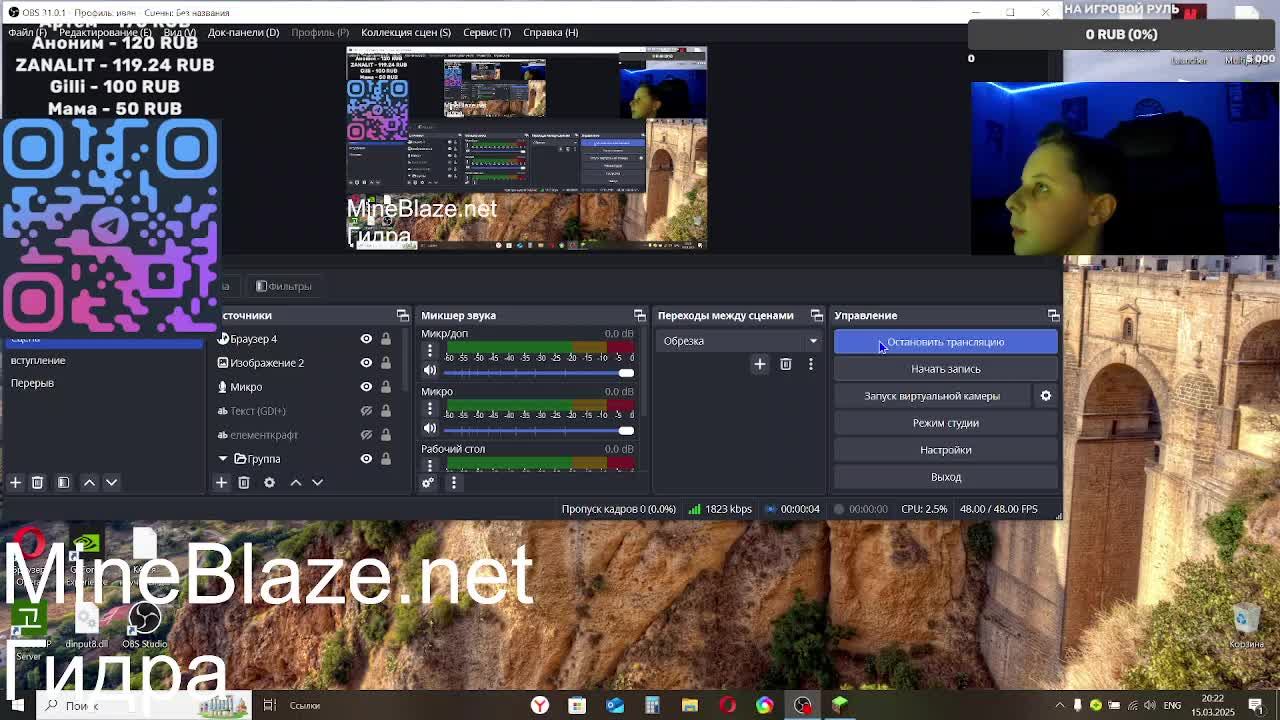Collapse the Группа group in sources

click(x=223, y=459)
